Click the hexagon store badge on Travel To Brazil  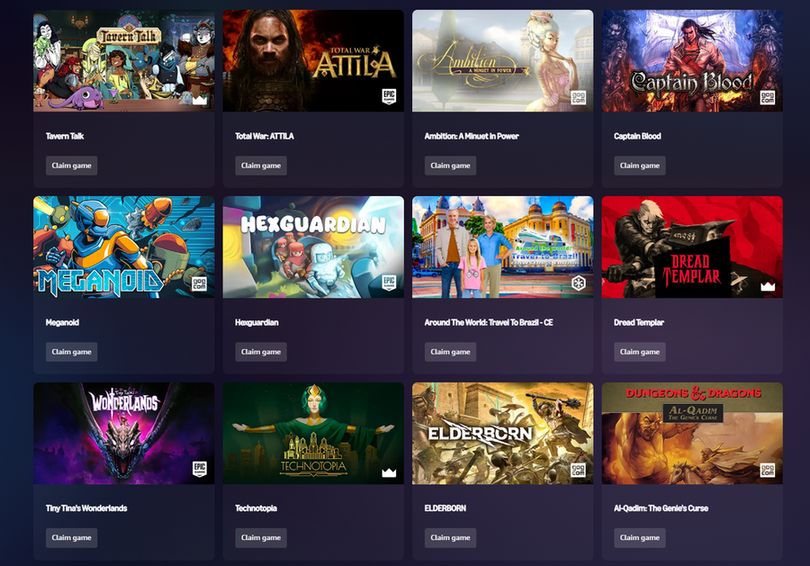[x=578, y=283]
